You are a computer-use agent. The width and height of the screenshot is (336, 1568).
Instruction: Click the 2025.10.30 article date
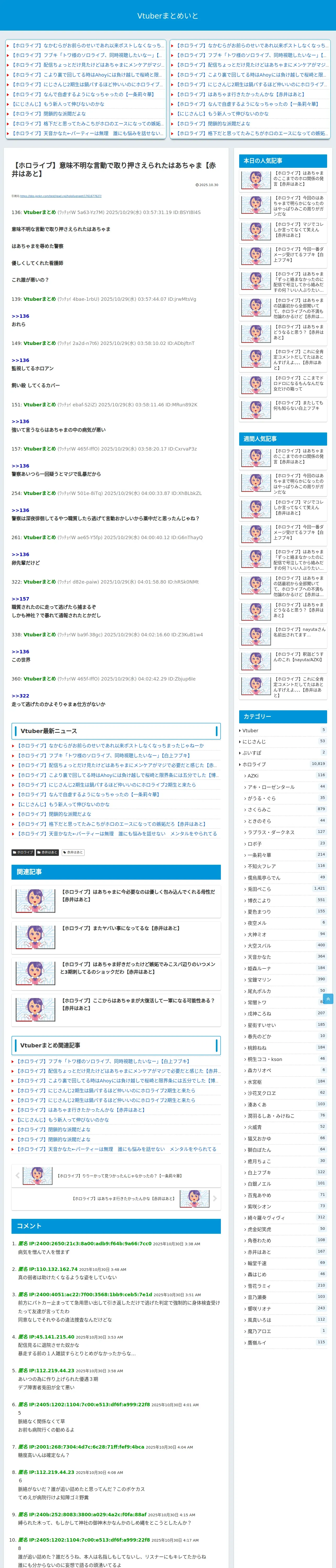207,185
